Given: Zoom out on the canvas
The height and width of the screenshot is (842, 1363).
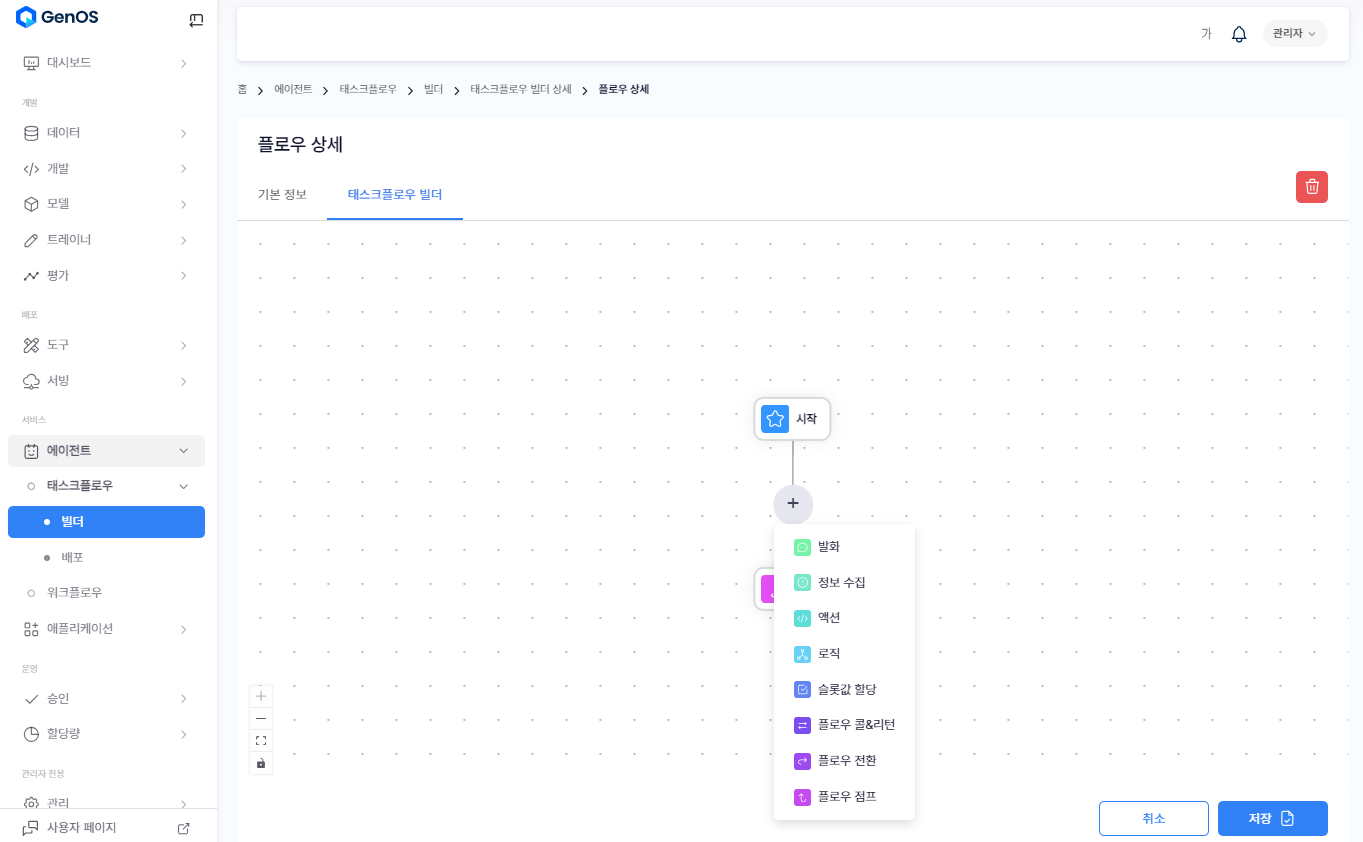Looking at the screenshot, I should pos(261,718).
